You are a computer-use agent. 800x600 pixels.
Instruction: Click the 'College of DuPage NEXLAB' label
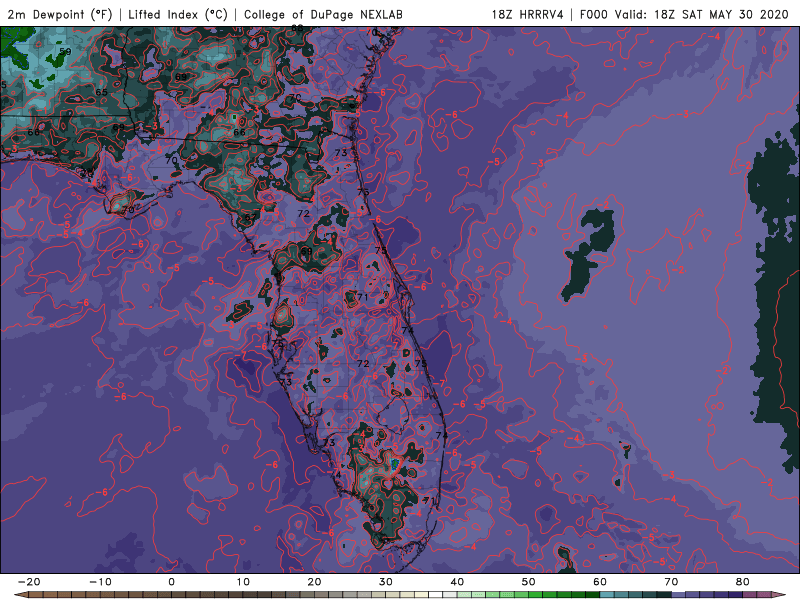click(x=323, y=14)
